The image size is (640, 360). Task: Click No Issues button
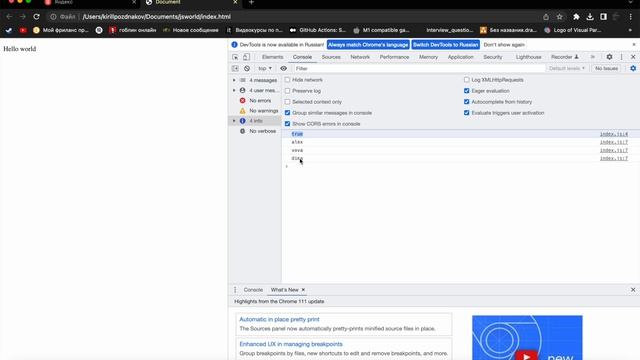[606, 69]
